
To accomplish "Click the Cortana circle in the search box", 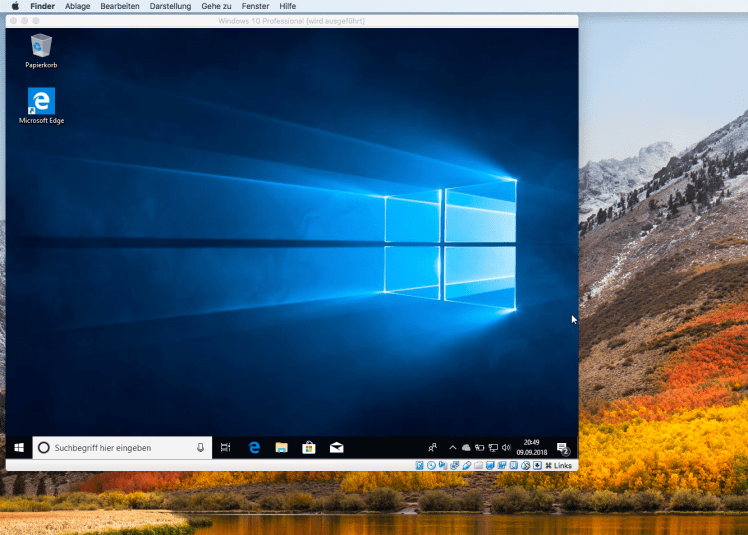I will click(x=44, y=448).
